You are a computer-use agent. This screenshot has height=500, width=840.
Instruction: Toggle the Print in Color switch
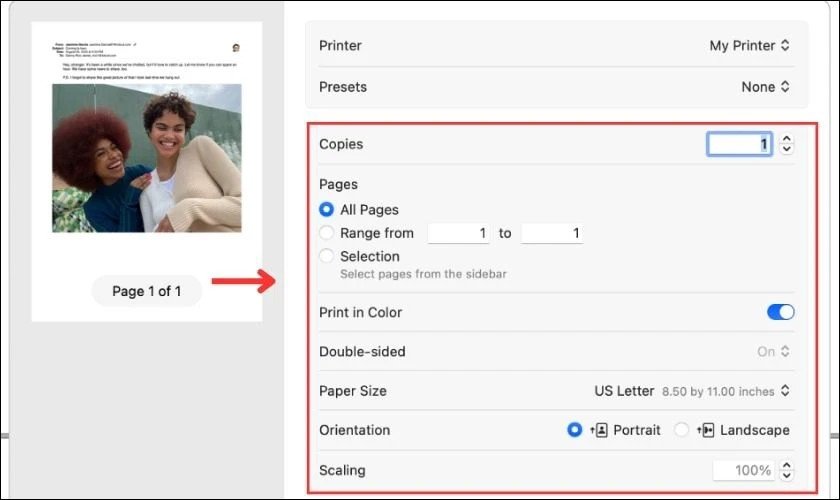click(x=780, y=312)
